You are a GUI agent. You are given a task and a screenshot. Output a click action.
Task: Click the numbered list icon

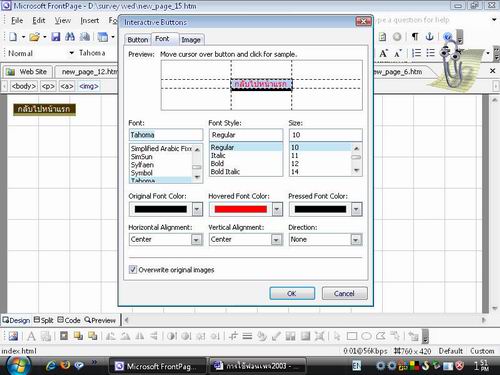pyautogui.click(x=416, y=53)
